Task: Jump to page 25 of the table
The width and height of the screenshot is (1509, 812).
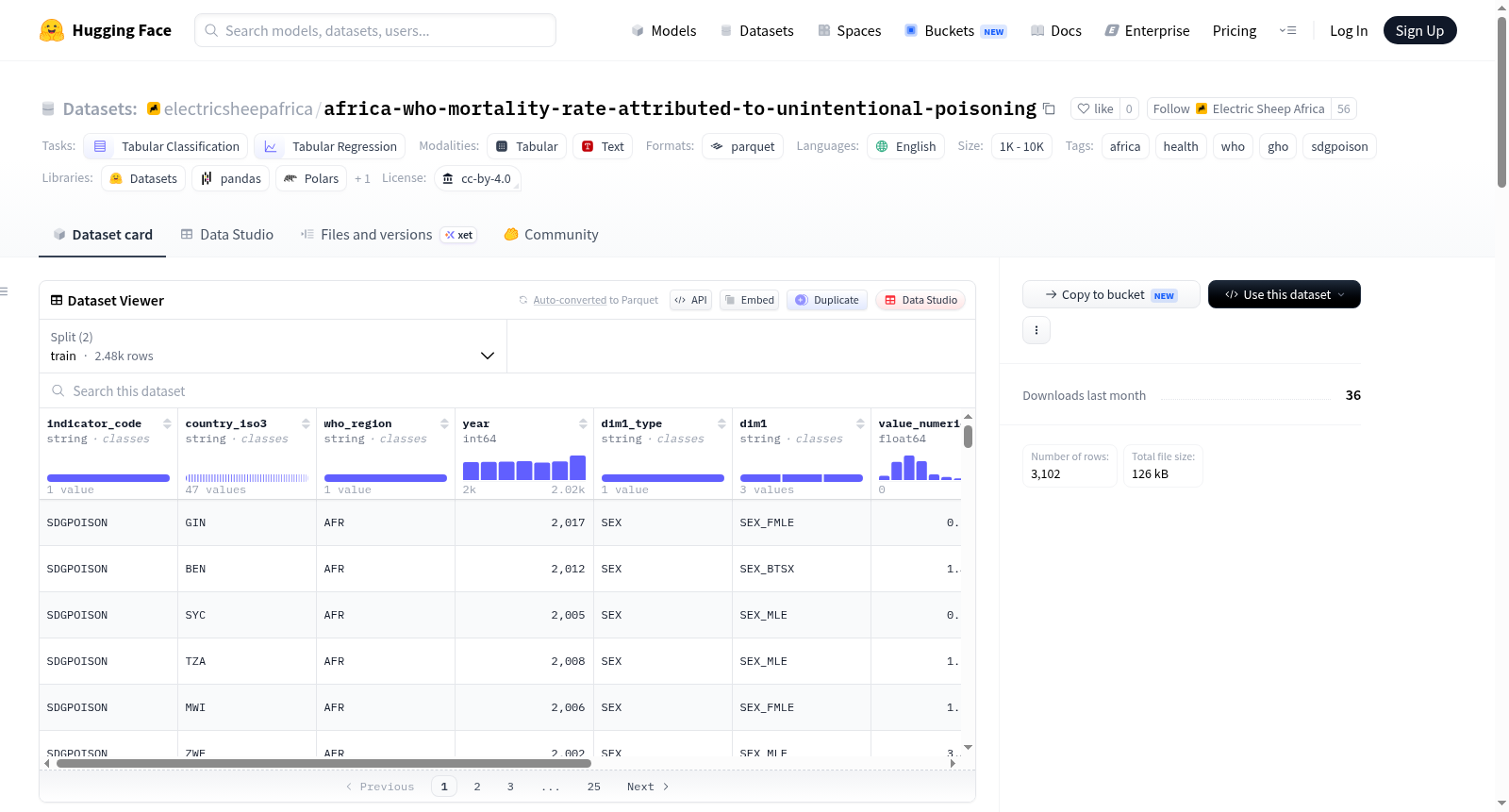Action: [594, 787]
